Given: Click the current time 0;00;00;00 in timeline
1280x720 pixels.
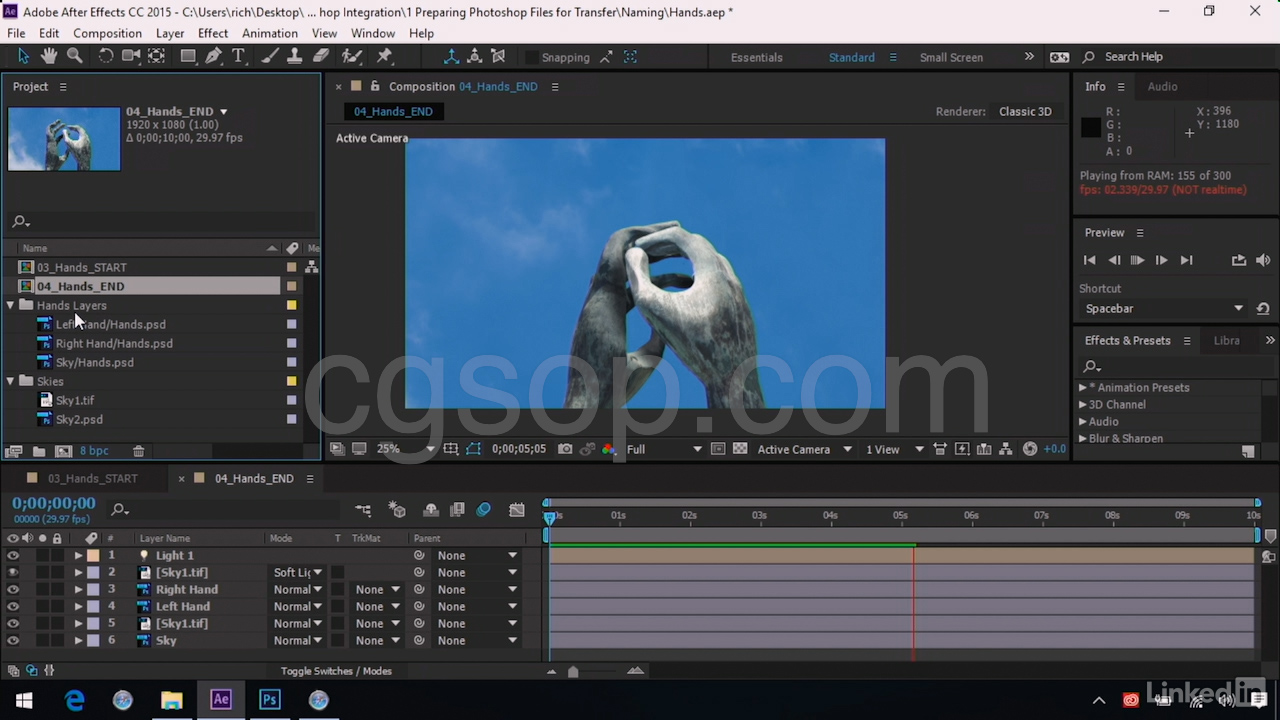Looking at the screenshot, I should (x=54, y=503).
